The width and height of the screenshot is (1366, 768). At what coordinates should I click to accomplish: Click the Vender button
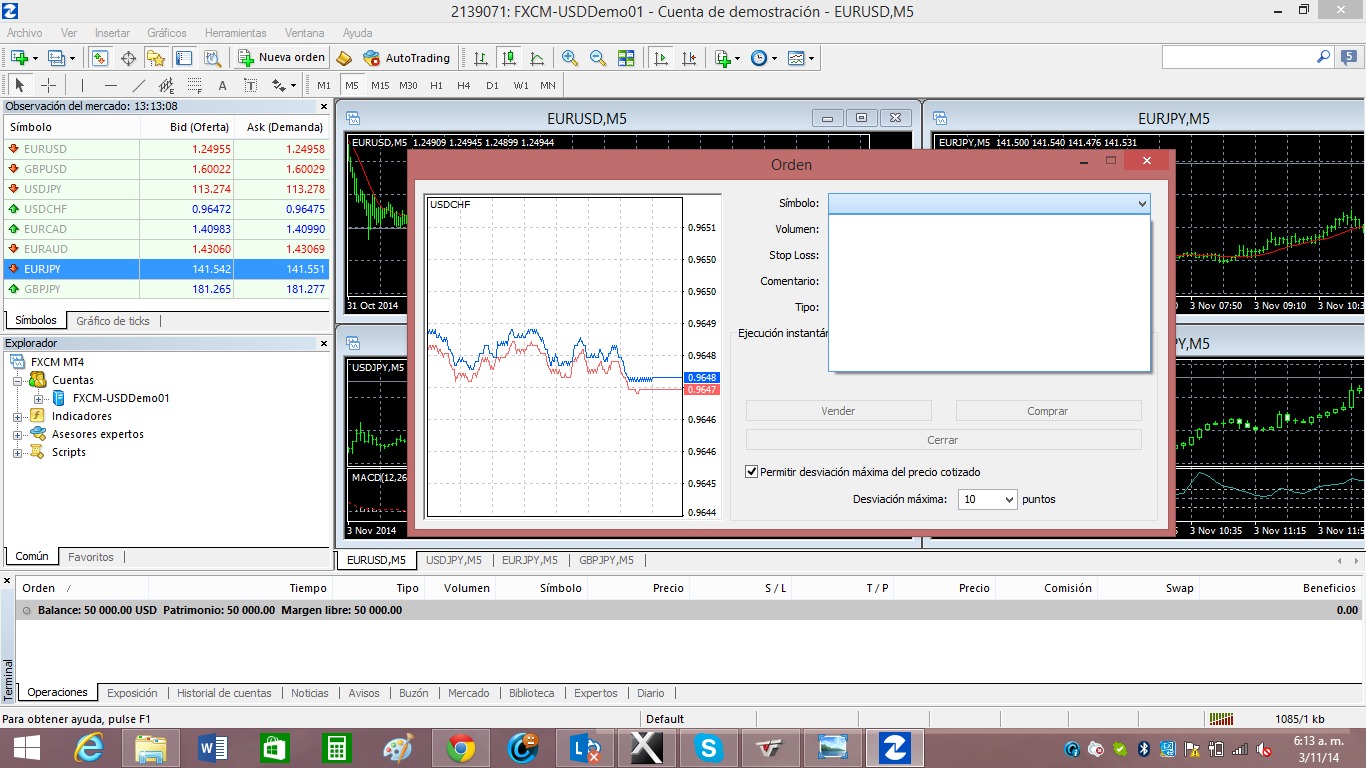click(x=838, y=411)
